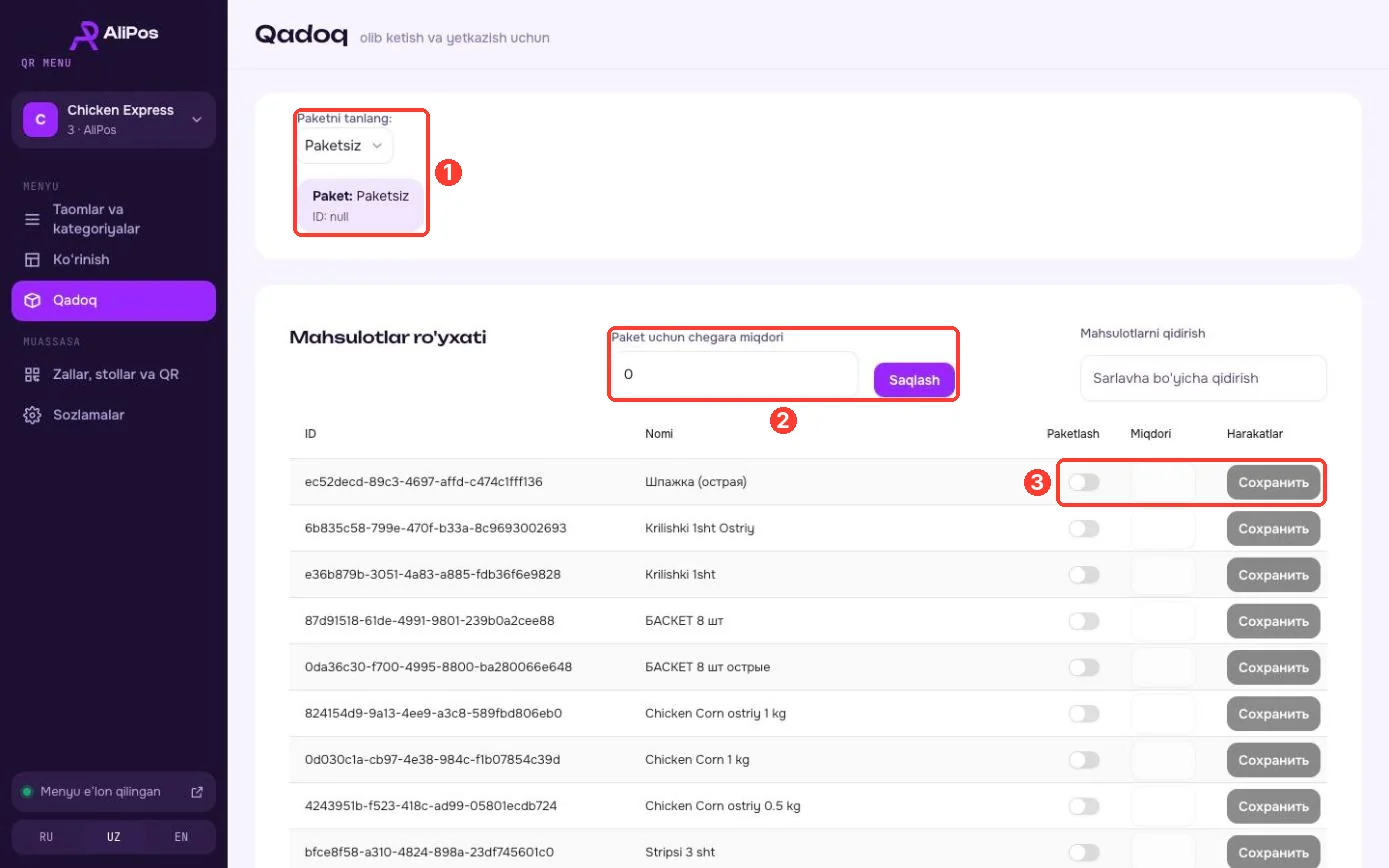Switch language to EN
The image size is (1389, 868).
pyautogui.click(x=181, y=837)
